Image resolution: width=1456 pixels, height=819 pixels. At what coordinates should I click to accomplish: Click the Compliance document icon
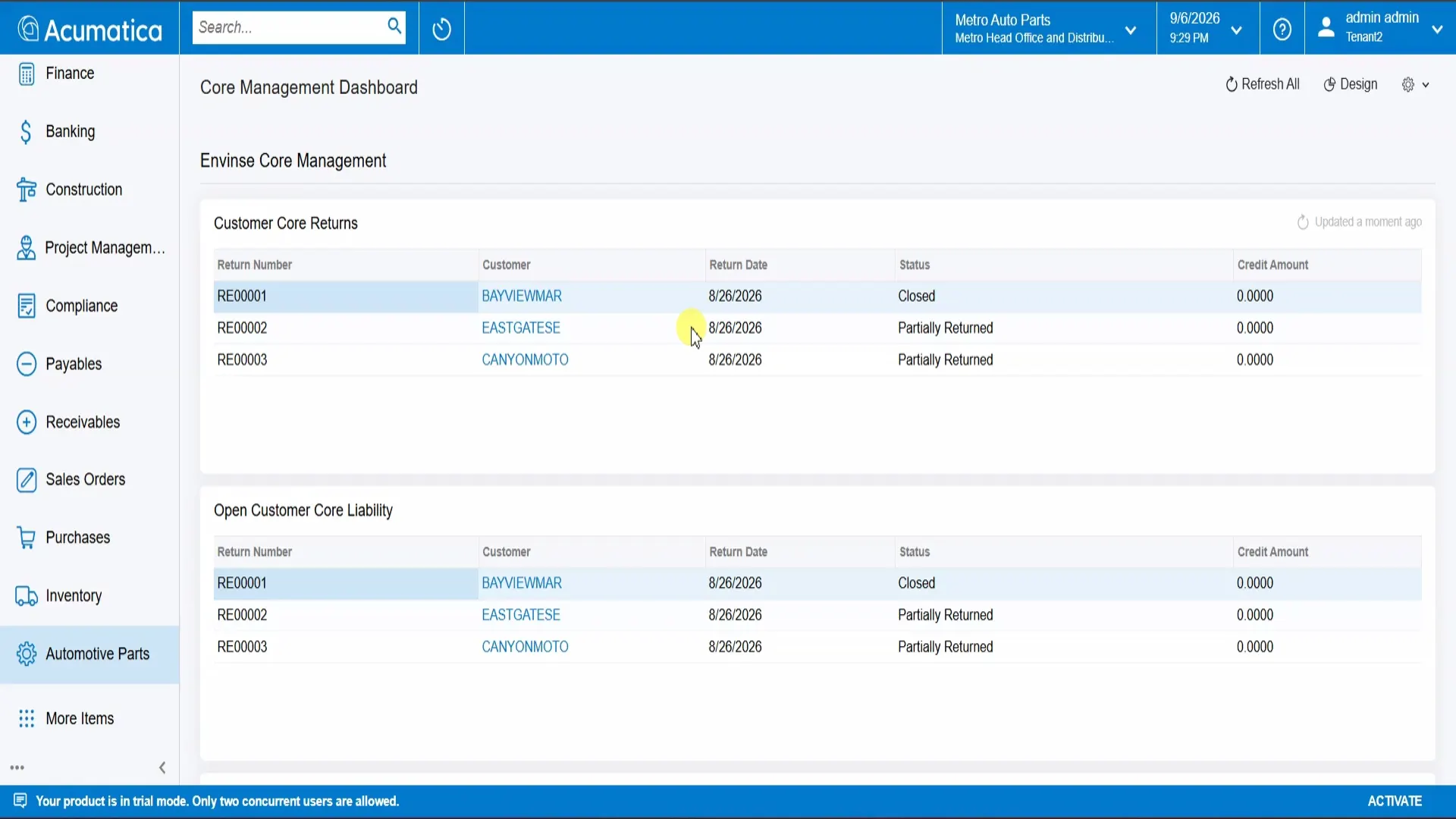coord(27,306)
